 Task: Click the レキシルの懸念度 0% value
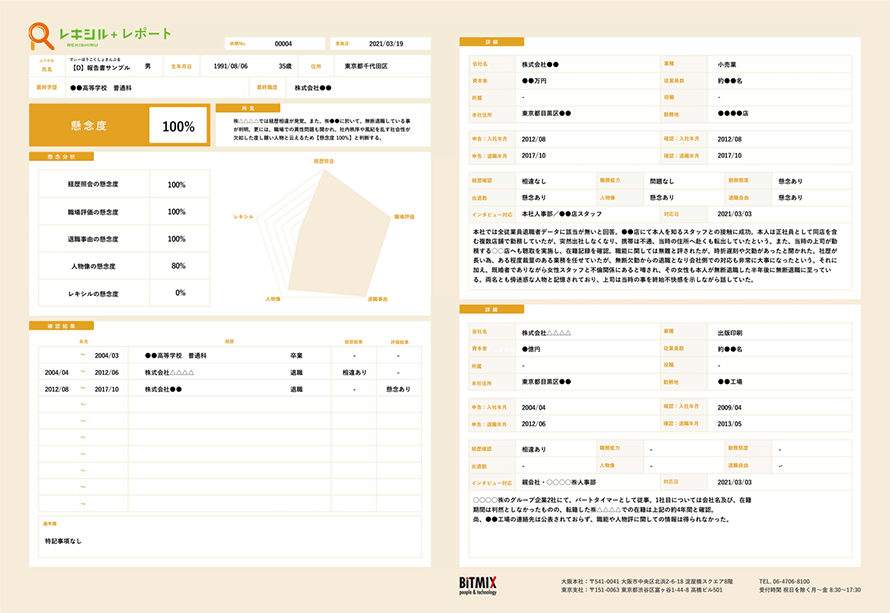(x=179, y=293)
